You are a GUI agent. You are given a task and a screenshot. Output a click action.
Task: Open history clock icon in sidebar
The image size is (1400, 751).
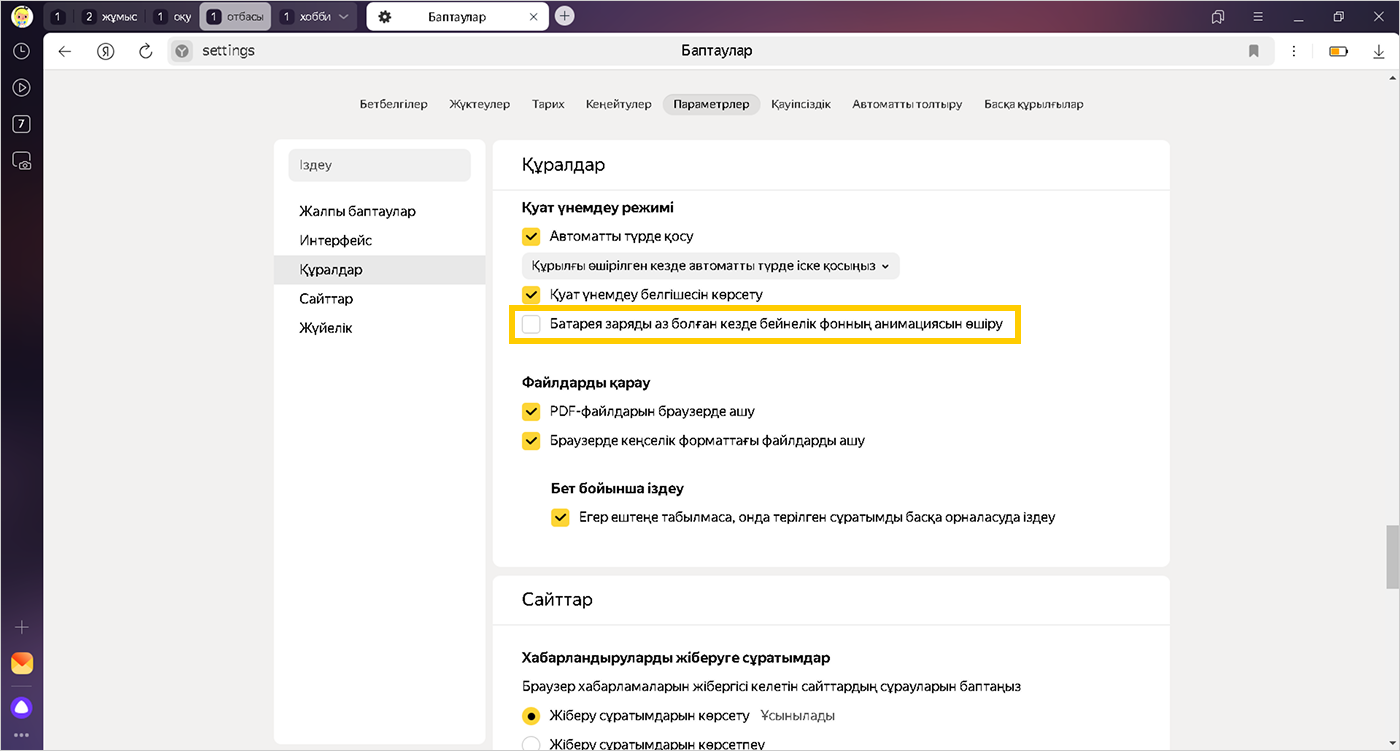pos(21,51)
